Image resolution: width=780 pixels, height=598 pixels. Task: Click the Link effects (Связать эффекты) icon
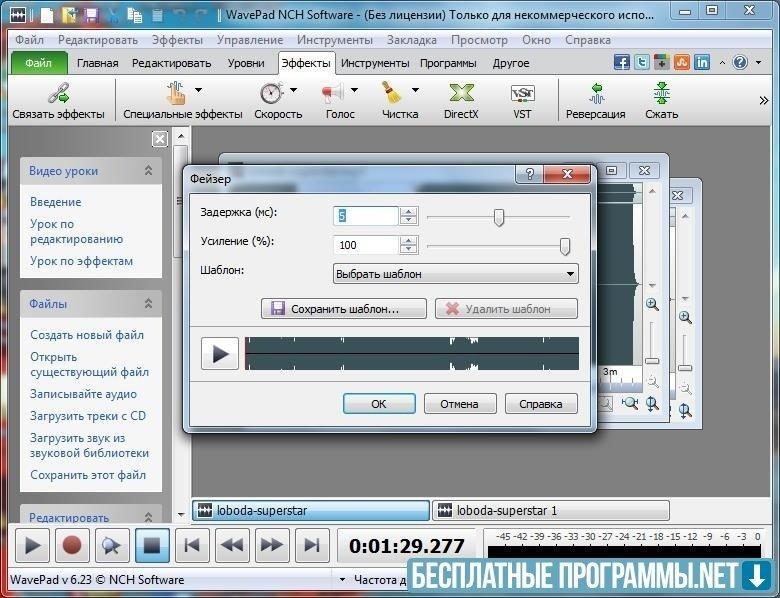[x=58, y=93]
